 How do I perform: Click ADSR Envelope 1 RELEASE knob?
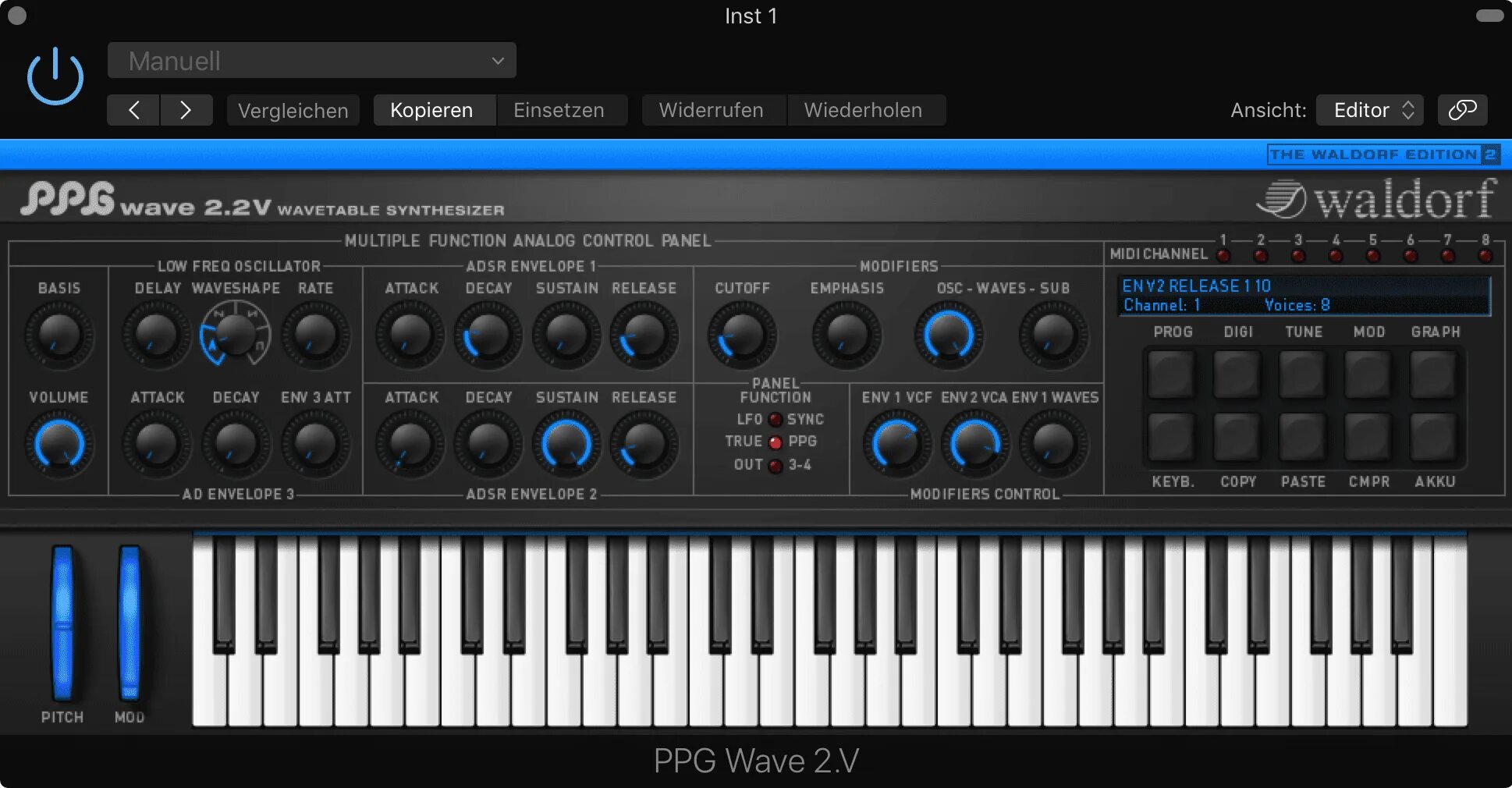click(644, 335)
